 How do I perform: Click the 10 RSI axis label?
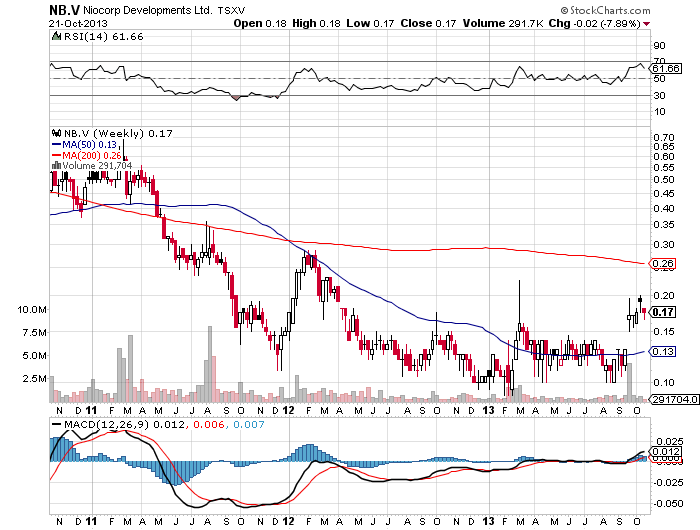pyautogui.click(x=659, y=112)
